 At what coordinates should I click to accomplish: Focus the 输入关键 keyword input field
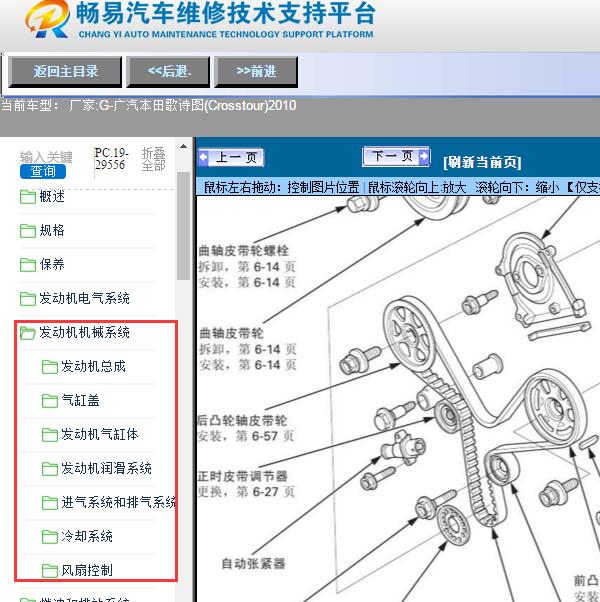[46, 157]
